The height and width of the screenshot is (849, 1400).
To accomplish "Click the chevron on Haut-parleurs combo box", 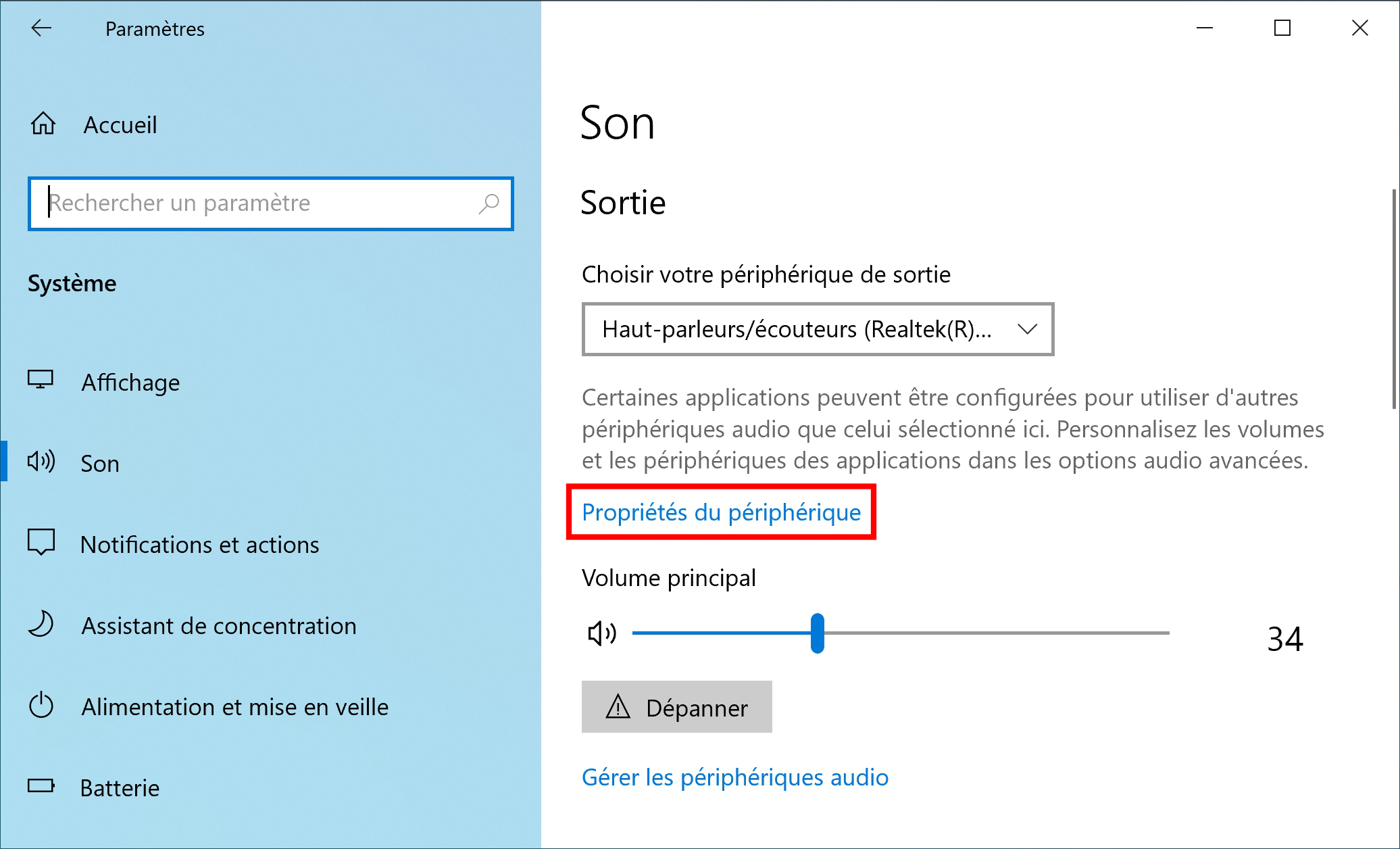I will click(1027, 329).
